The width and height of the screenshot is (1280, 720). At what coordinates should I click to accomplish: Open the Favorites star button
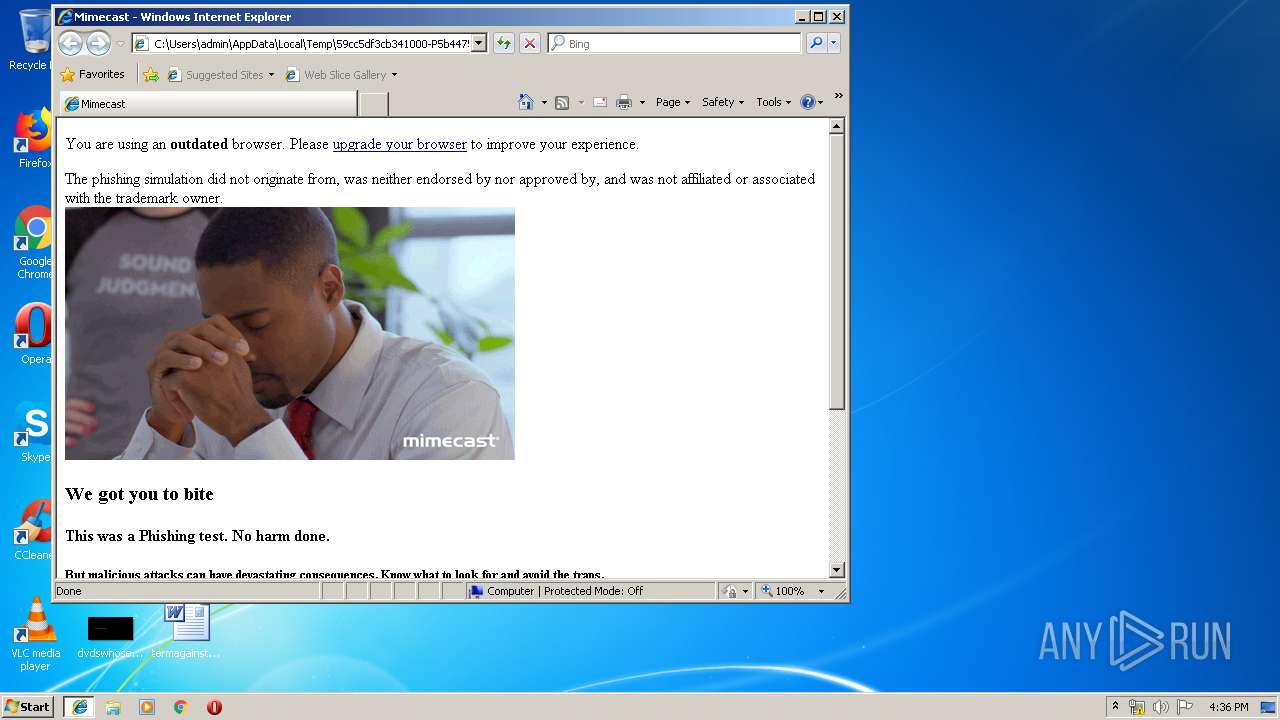[92, 74]
